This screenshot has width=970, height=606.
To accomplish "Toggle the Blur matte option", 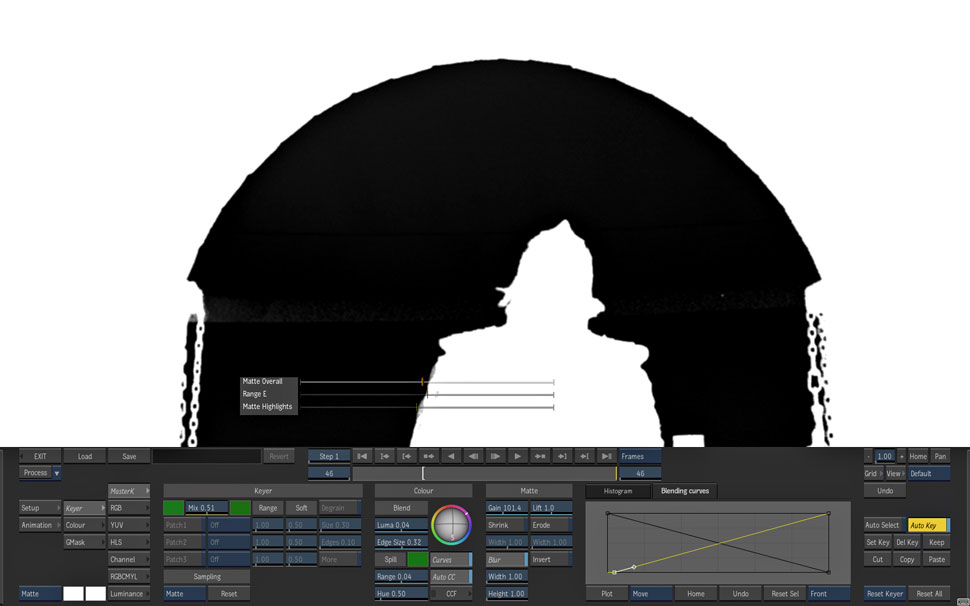I will 506,560.
